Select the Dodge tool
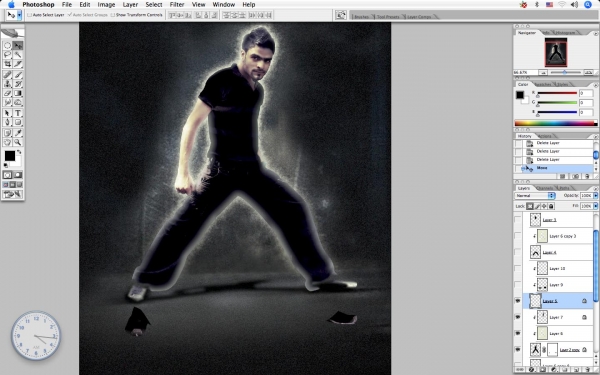 pyautogui.click(x=18, y=102)
